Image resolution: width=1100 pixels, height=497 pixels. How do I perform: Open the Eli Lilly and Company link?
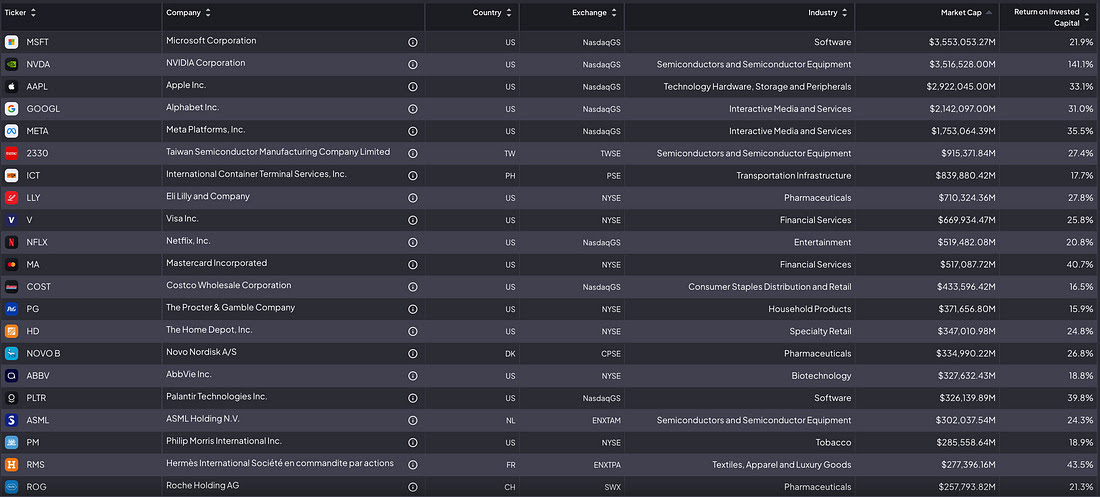(208, 197)
